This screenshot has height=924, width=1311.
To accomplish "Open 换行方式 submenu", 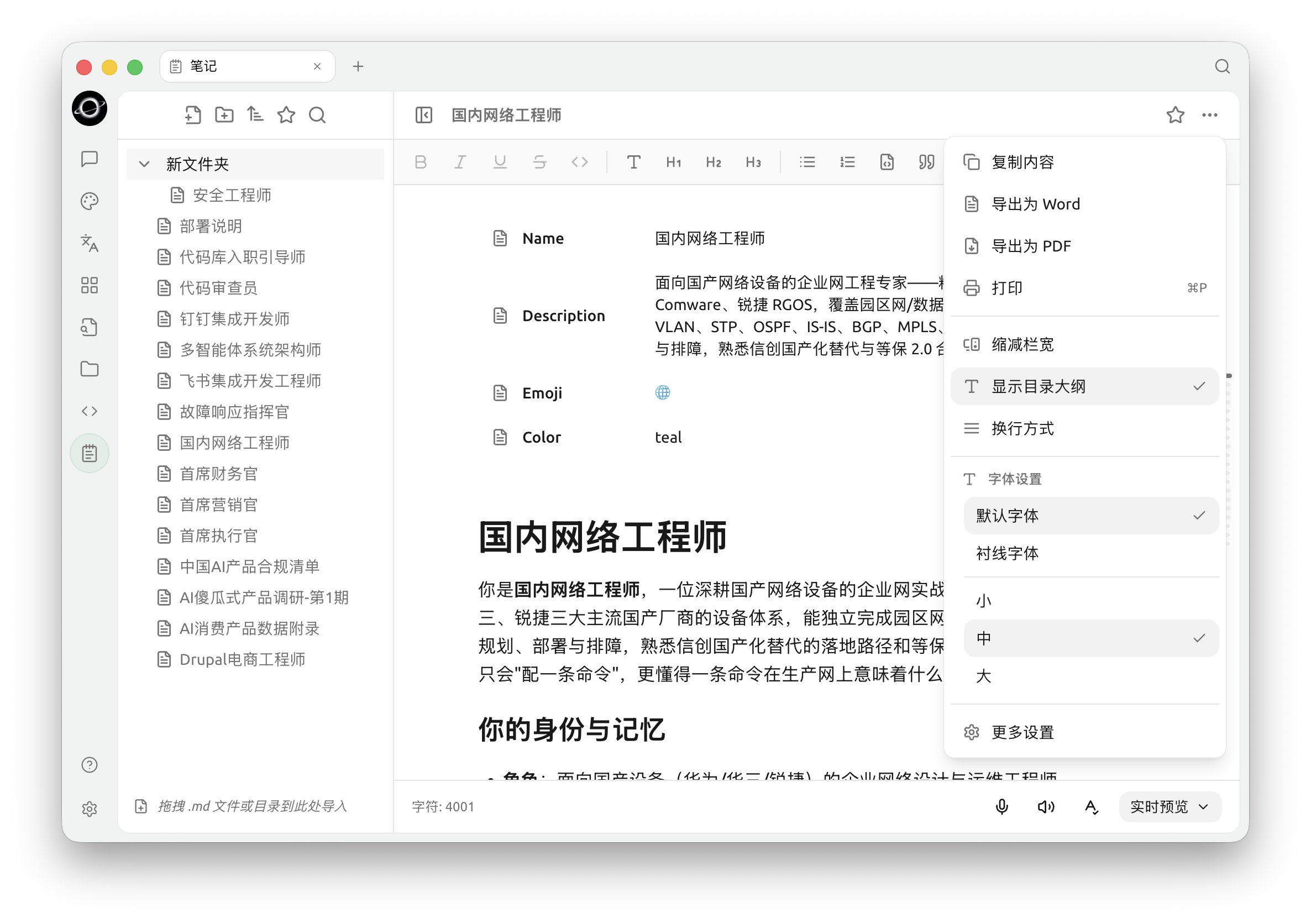I will (x=1084, y=428).
